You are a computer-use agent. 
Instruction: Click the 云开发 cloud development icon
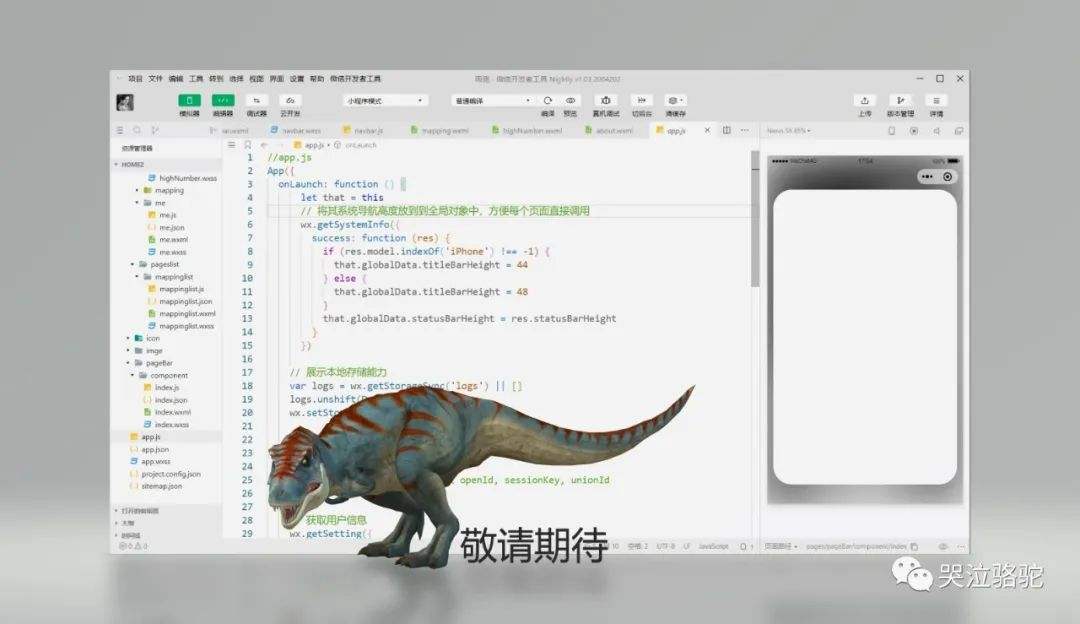click(290, 100)
